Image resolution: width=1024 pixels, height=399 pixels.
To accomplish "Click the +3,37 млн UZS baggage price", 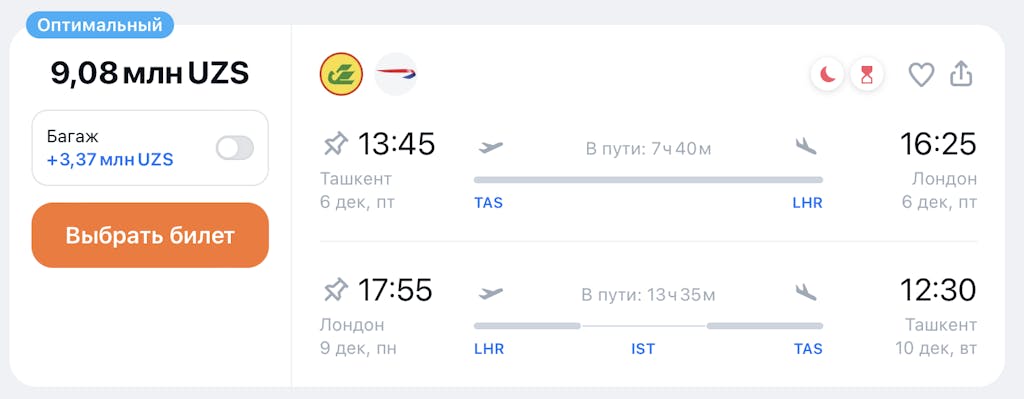I will 110,159.
